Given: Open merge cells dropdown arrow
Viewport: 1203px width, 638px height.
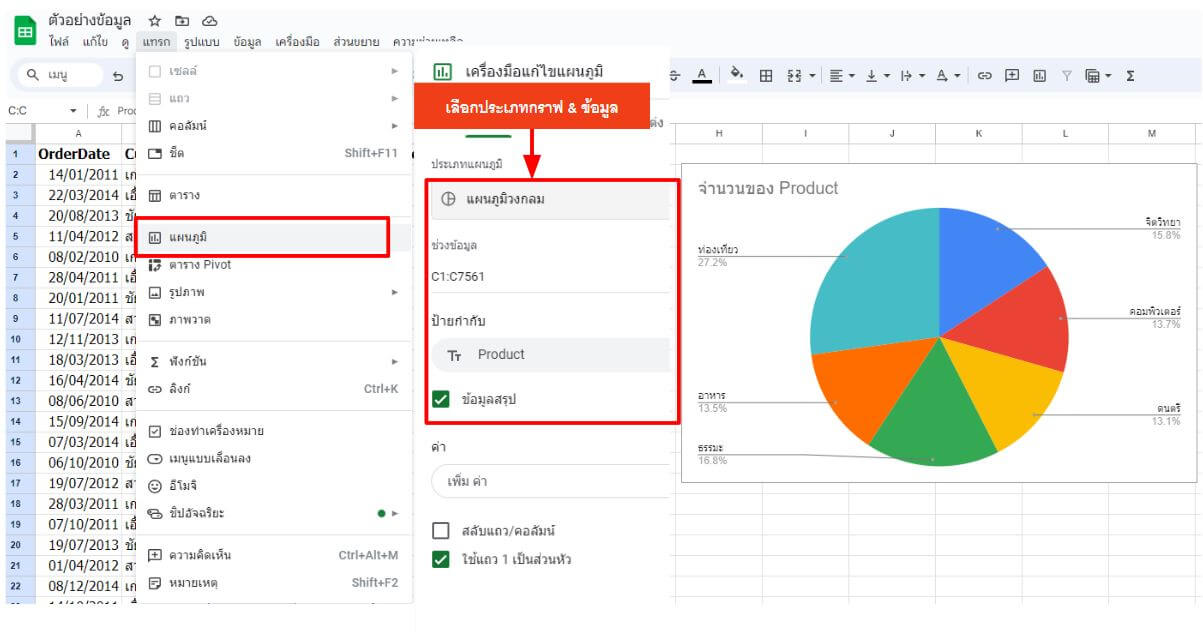Looking at the screenshot, I should click(x=812, y=75).
